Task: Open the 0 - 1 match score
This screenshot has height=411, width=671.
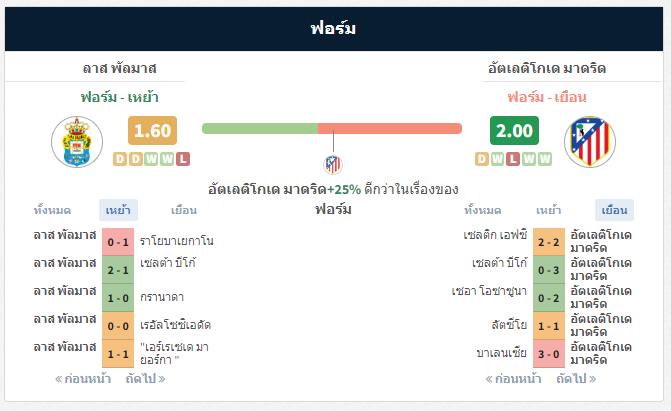Action: click(118, 242)
